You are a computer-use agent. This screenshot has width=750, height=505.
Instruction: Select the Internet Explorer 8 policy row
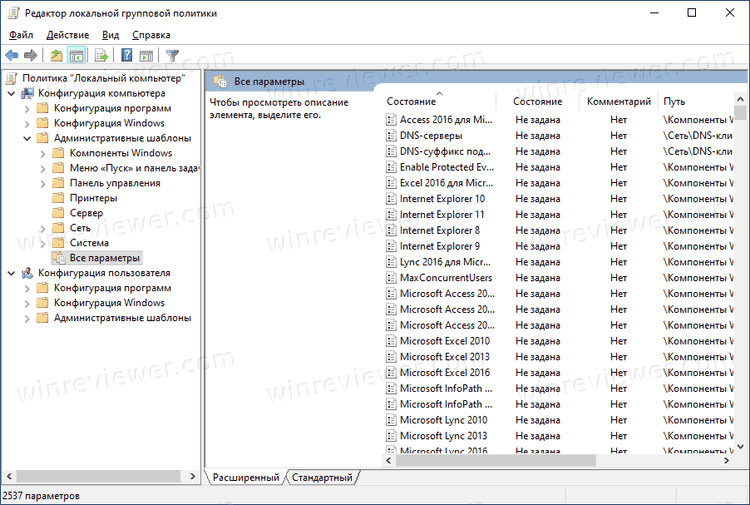point(559,231)
